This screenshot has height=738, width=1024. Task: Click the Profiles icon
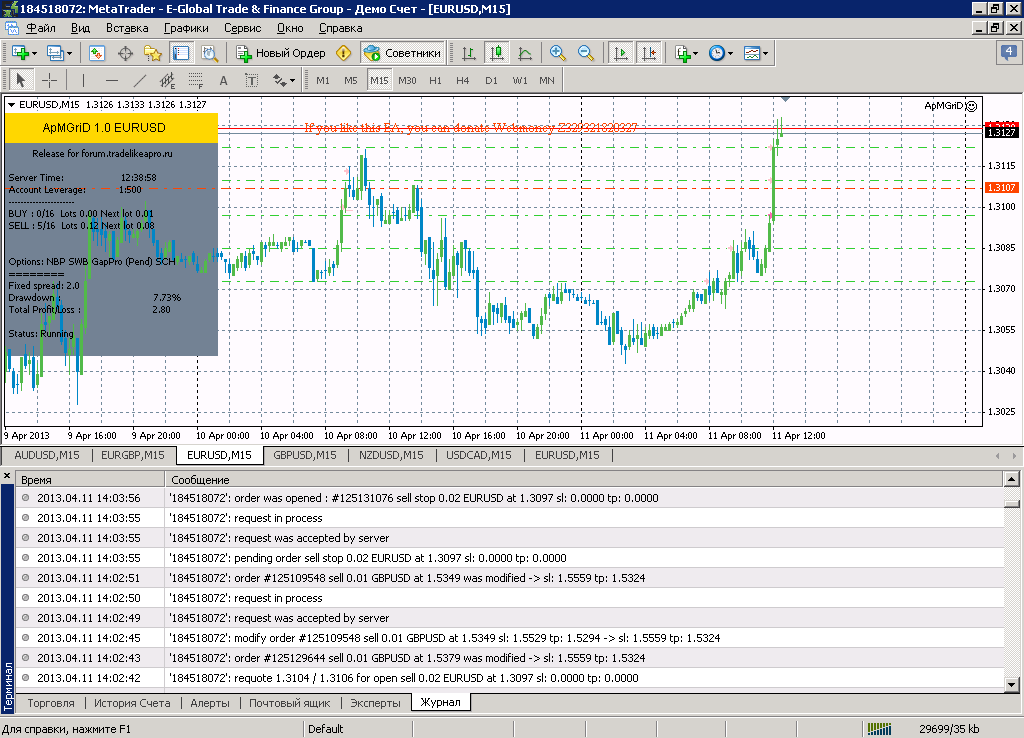55,53
